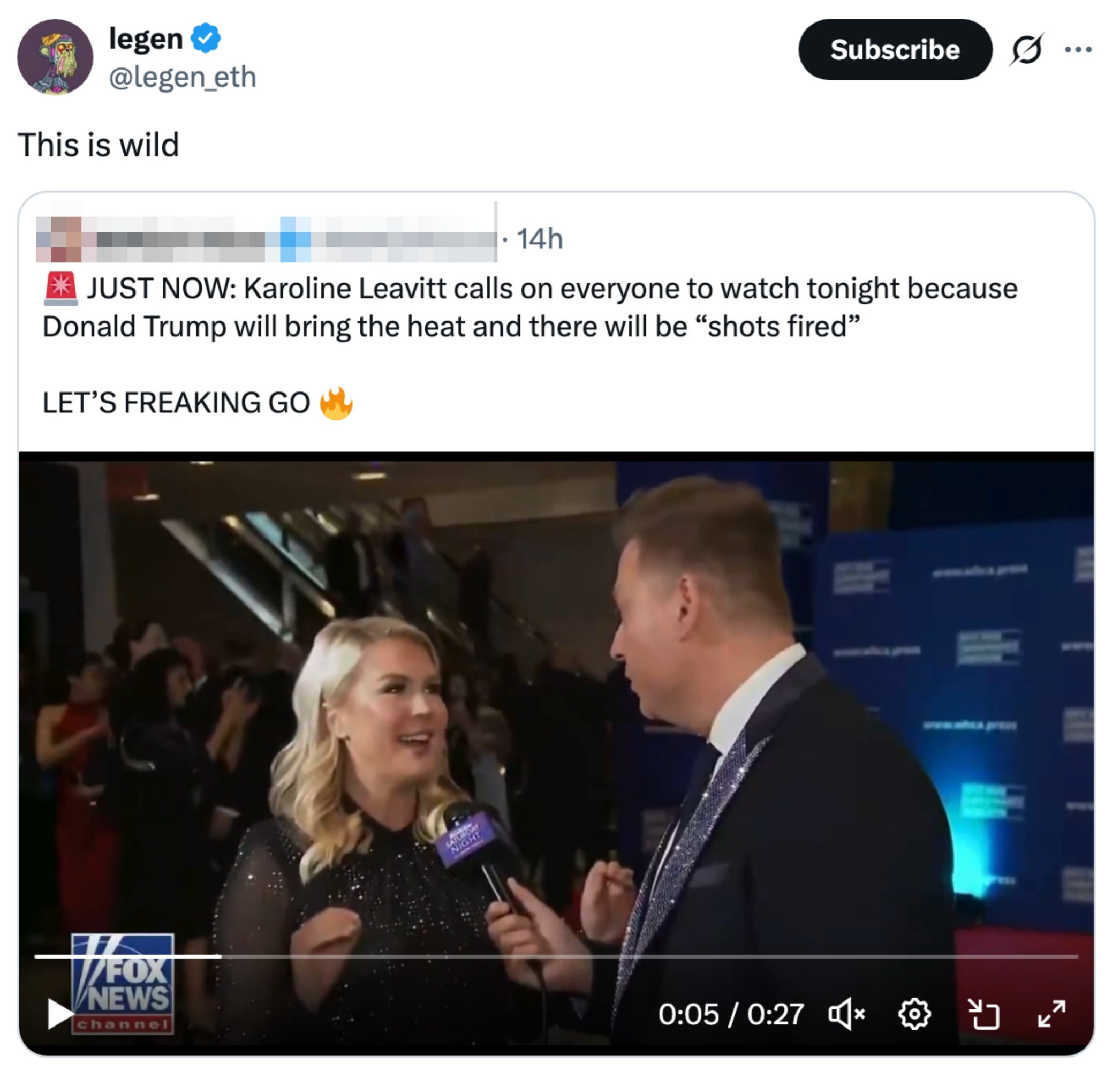Unmute the video sound

[x=846, y=1014]
